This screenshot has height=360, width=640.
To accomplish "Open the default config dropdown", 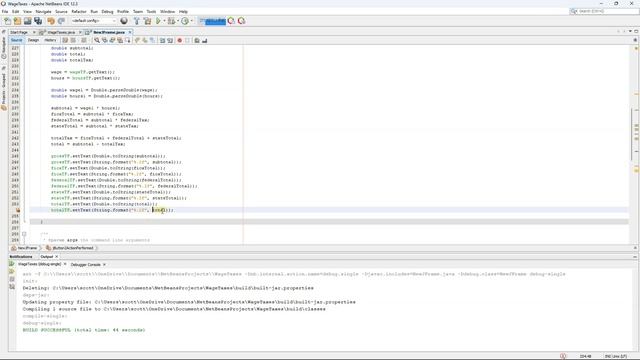I will click(x=94, y=21).
